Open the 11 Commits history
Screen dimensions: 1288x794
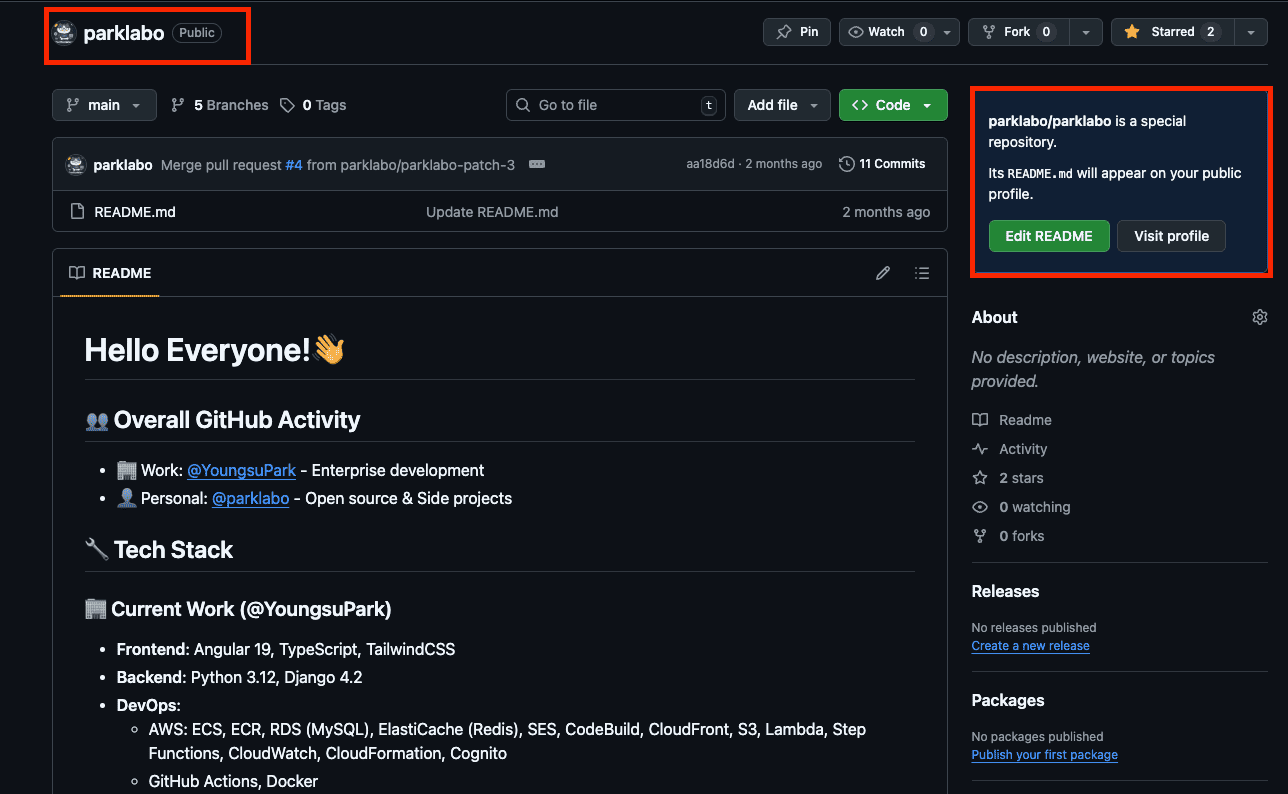coord(882,164)
